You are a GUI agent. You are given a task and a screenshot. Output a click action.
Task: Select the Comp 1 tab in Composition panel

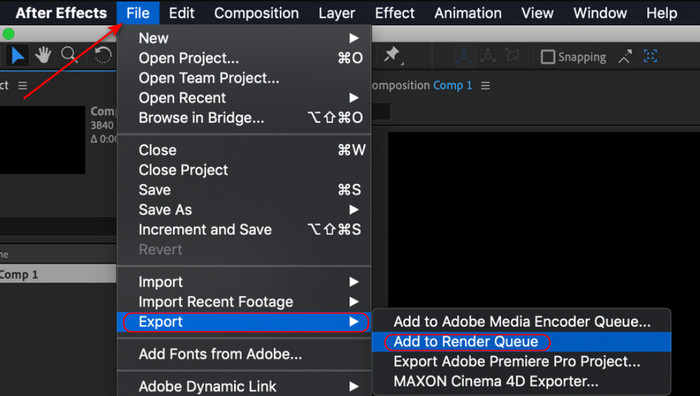(452, 85)
